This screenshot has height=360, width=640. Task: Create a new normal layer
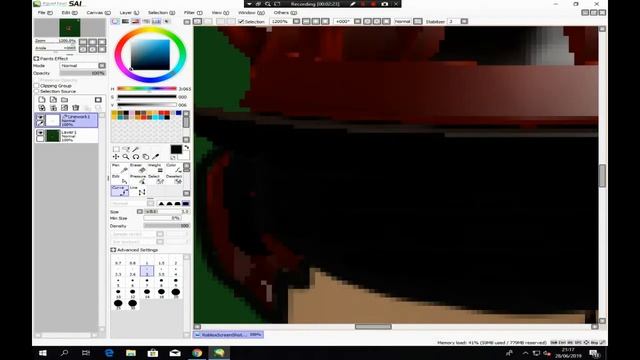point(42,100)
